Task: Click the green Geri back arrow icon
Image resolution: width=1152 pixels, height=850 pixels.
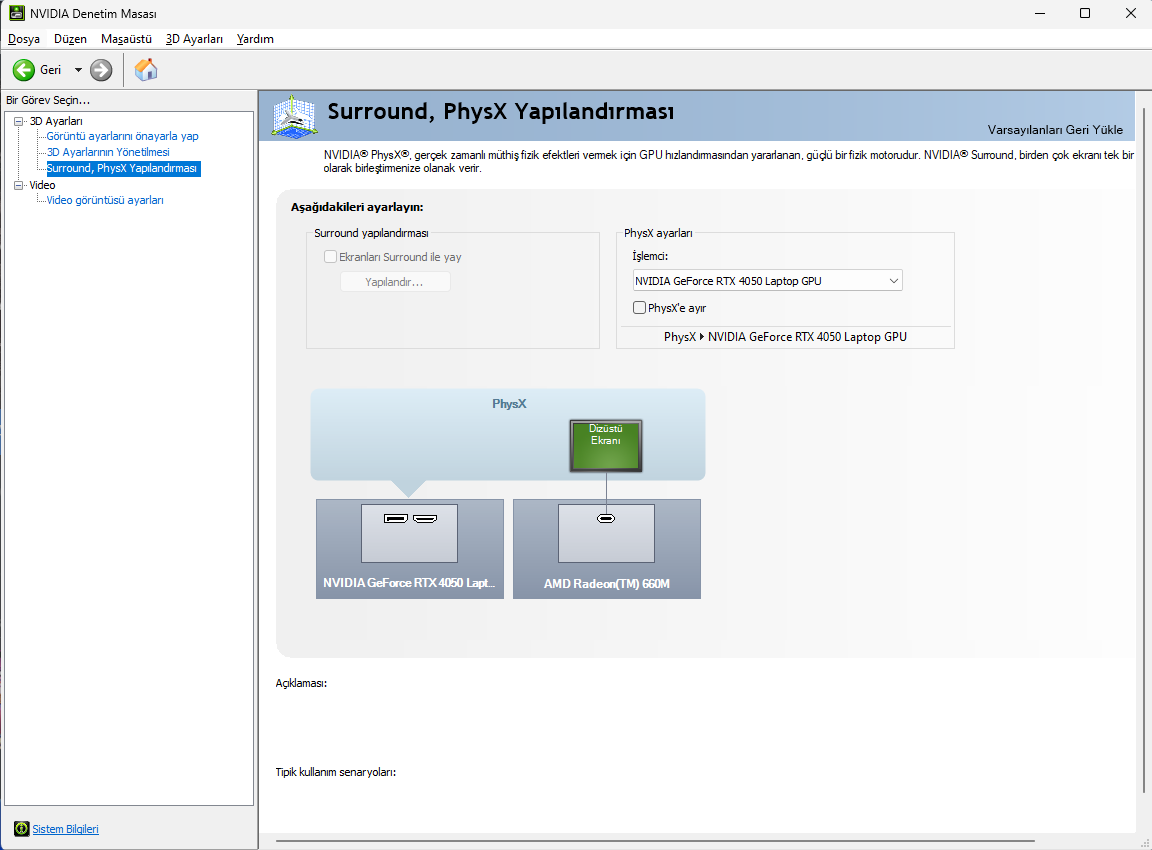Action: tap(24, 70)
